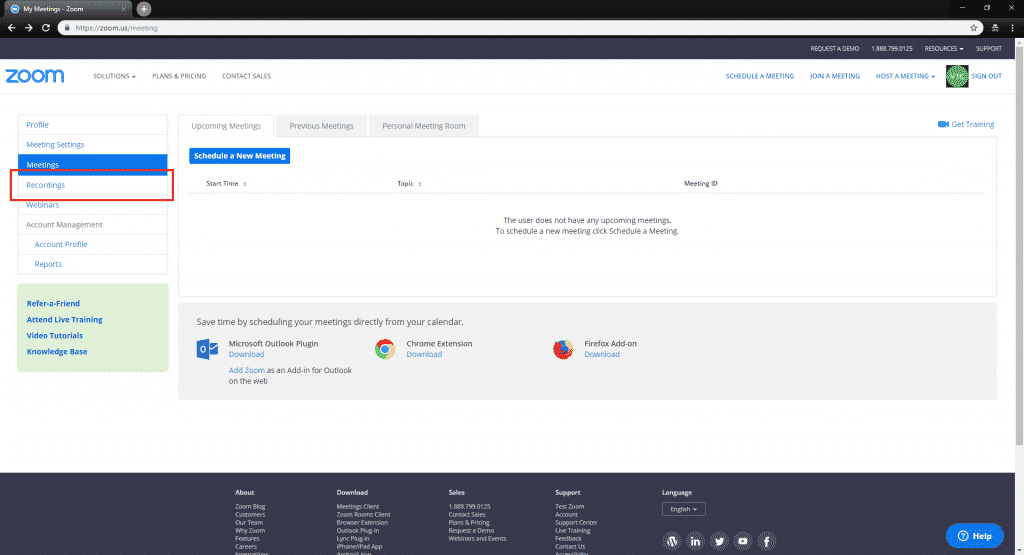Open Meetings Client footer download link

point(357,507)
